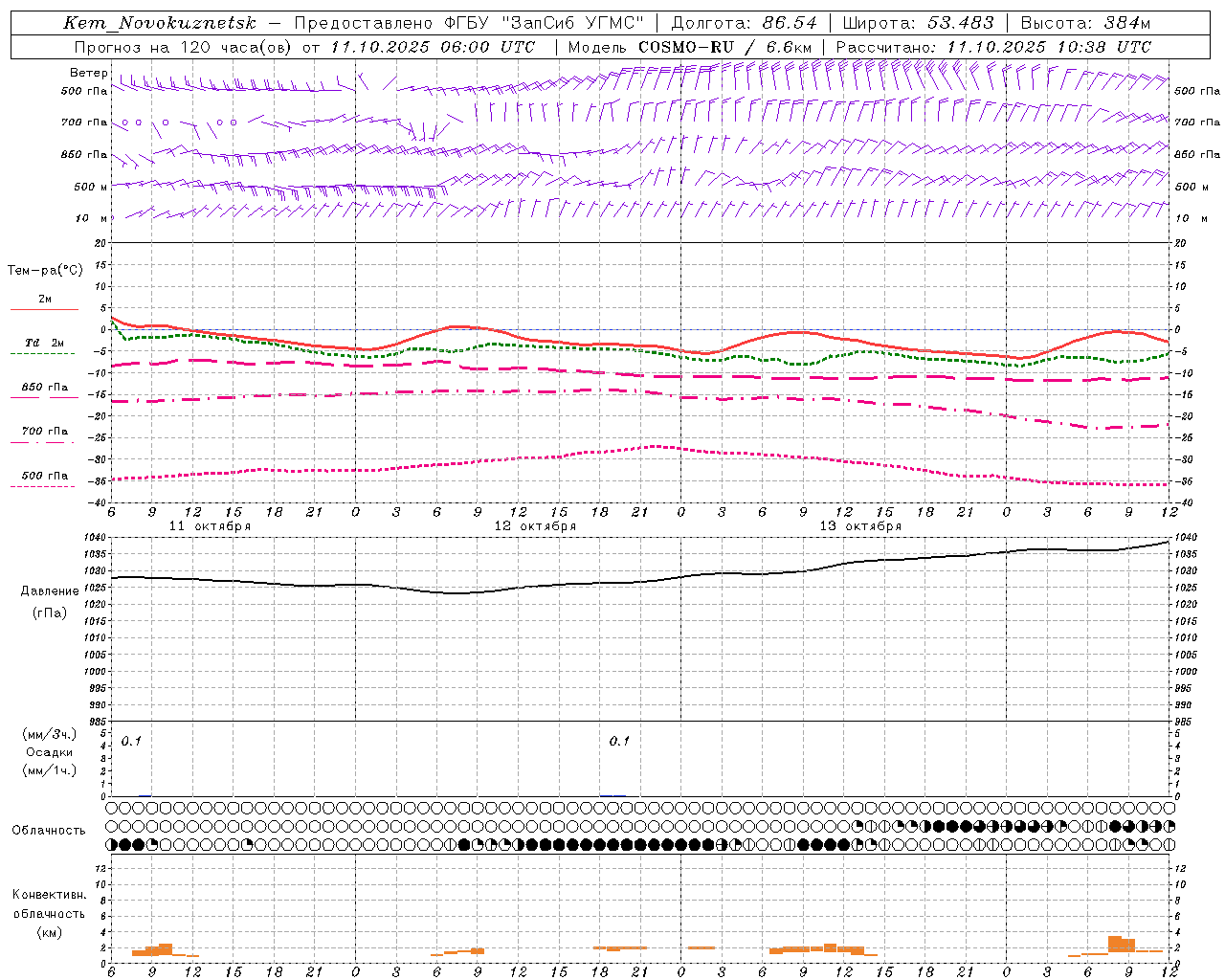Click the 'Ветер' wind panel label
This screenshot has width=1225, height=980.
point(88,73)
